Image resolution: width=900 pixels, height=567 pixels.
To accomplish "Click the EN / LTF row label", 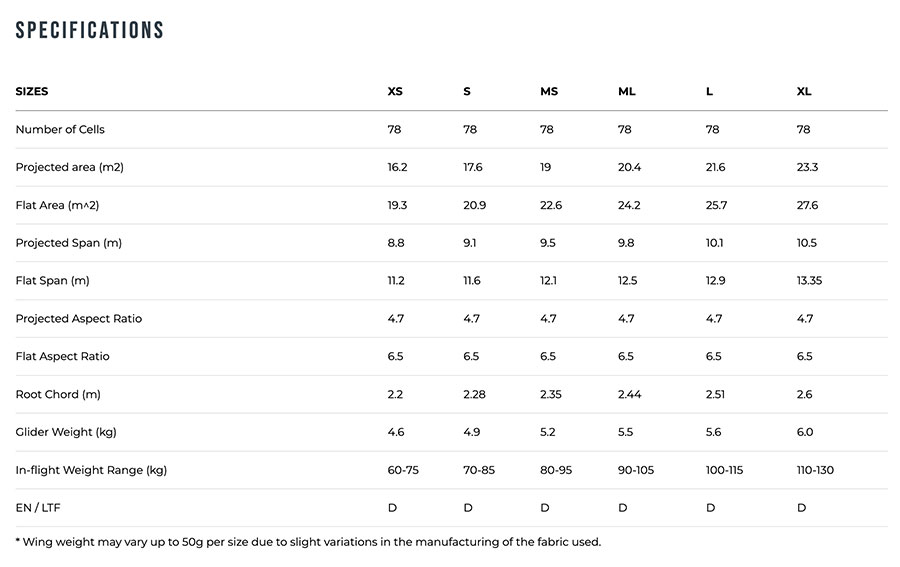I will [x=38, y=508].
